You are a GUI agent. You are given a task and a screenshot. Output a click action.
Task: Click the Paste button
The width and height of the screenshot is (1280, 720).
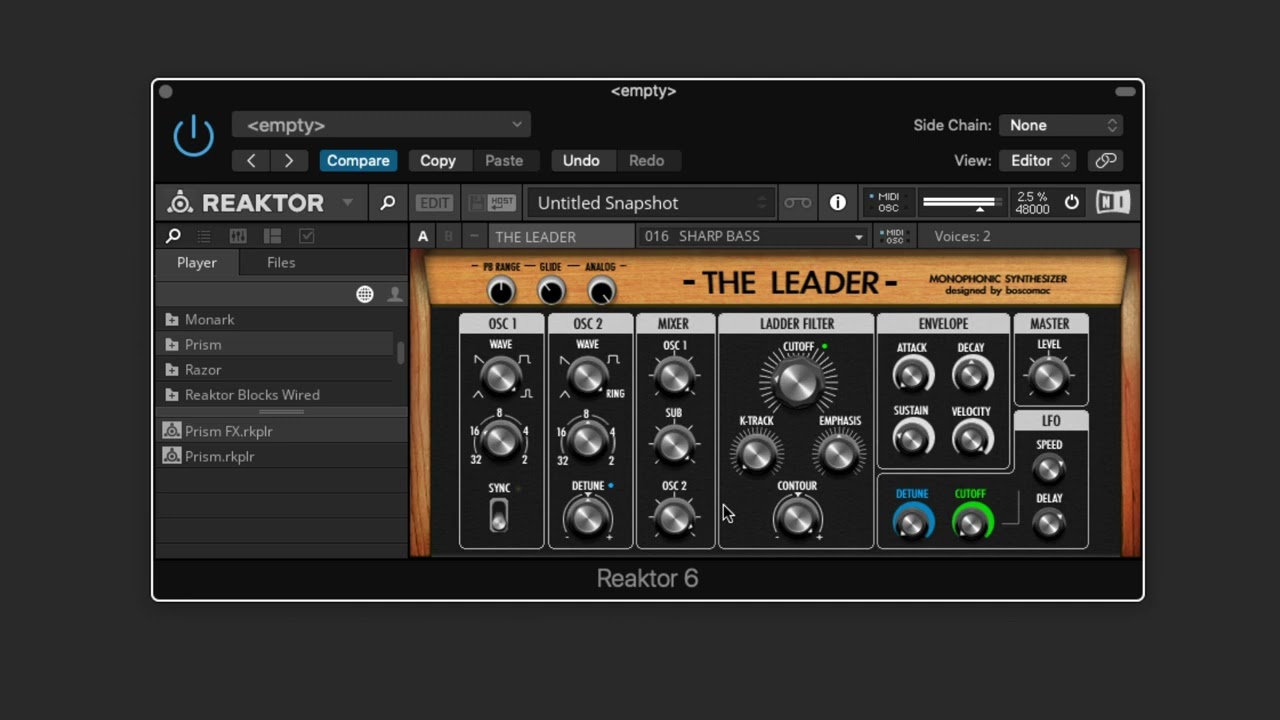[x=504, y=160]
